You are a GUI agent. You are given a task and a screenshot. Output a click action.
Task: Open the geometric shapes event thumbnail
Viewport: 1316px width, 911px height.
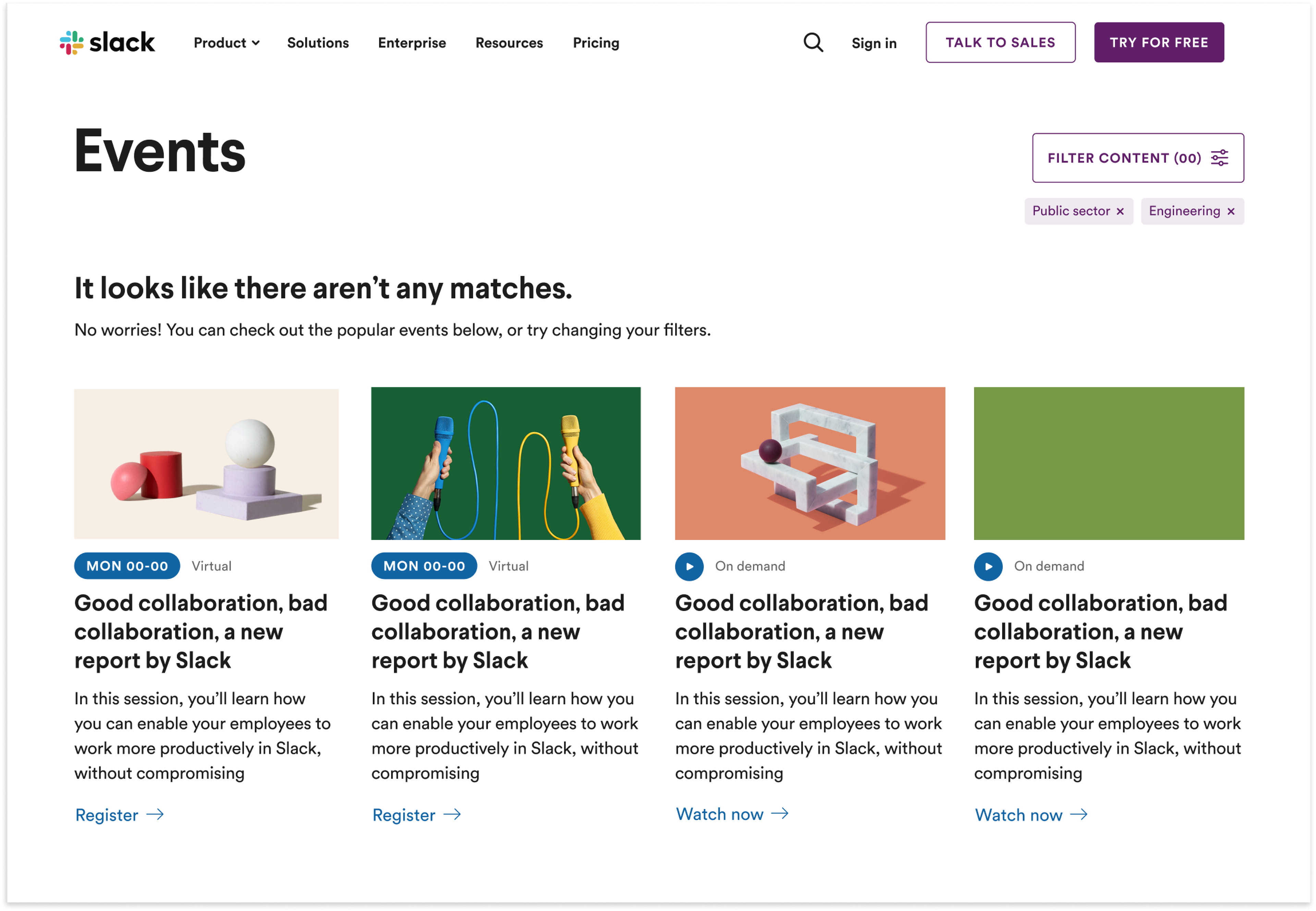(206, 464)
